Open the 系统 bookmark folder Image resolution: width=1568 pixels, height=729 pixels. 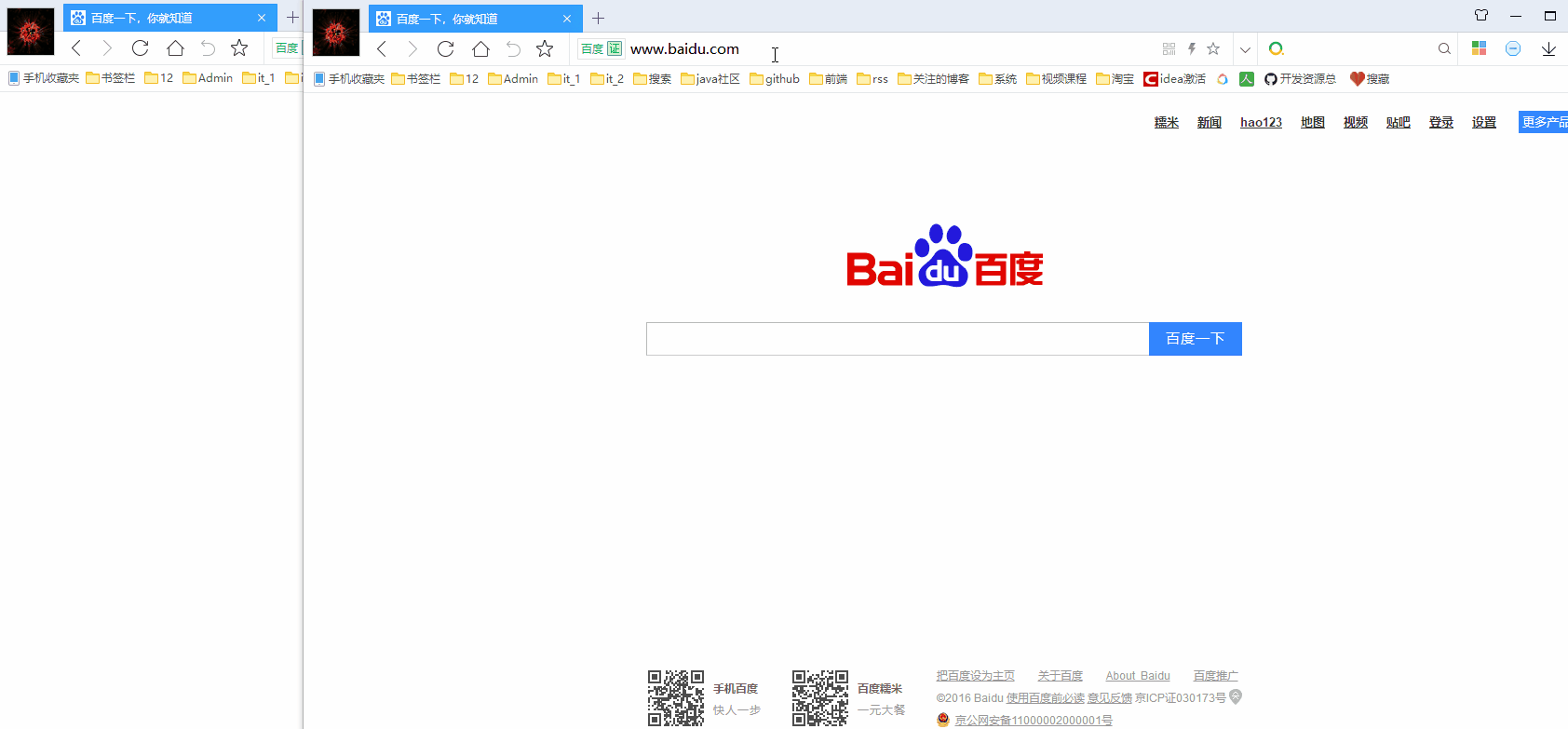point(998,79)
